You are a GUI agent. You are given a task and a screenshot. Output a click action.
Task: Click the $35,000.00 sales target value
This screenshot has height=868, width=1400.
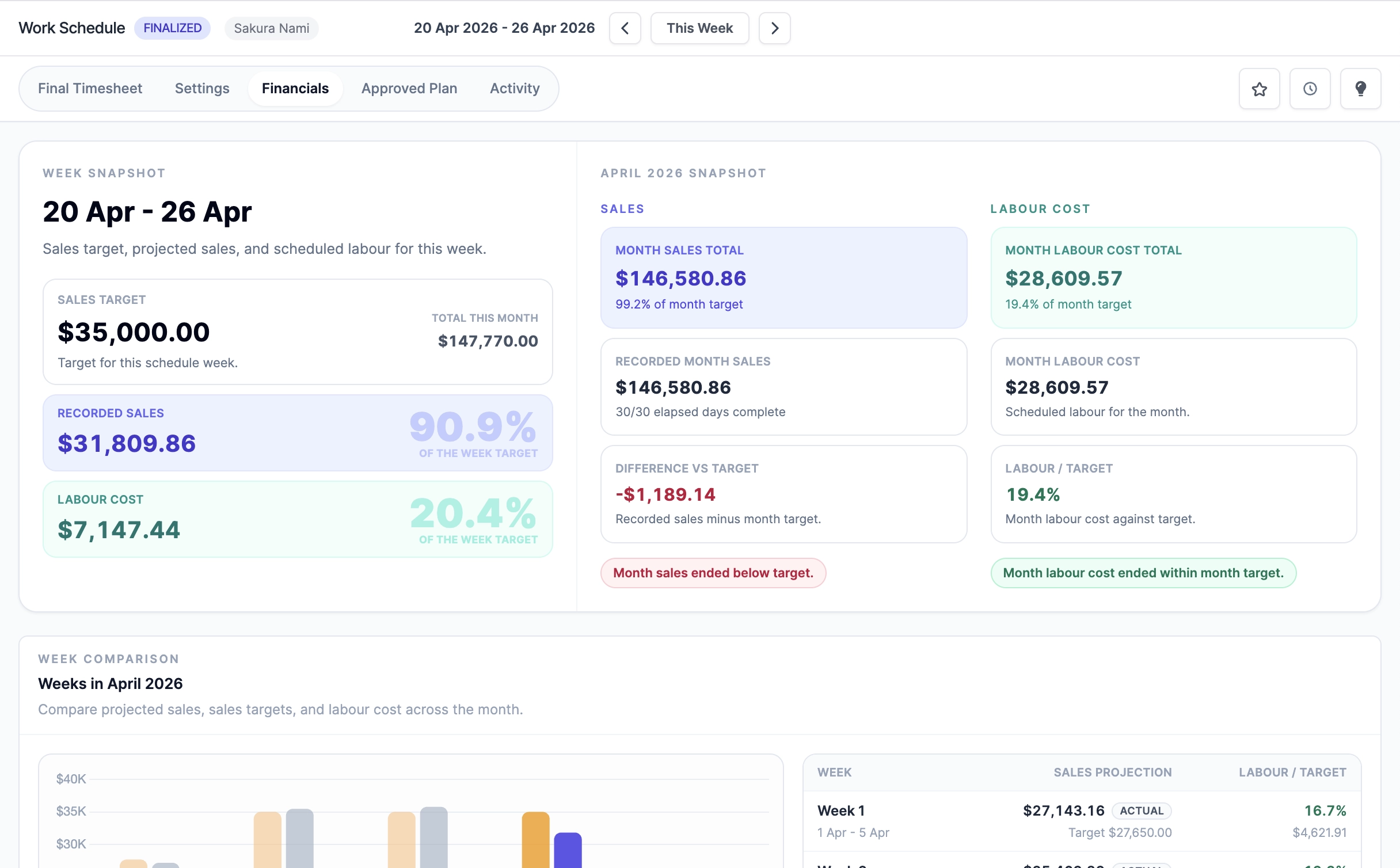[x=134, y=332]
